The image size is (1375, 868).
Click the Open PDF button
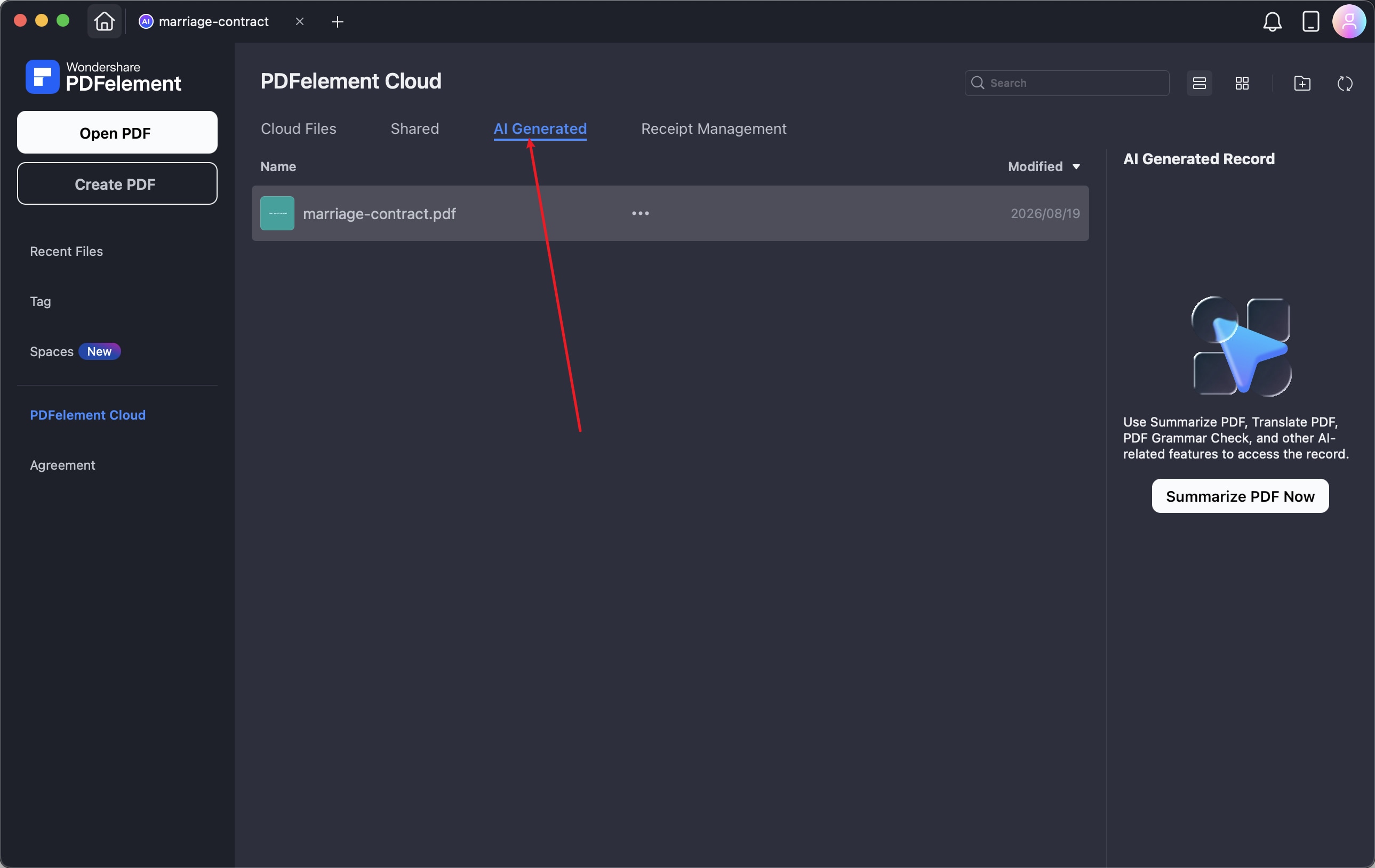pyautogui.click(x=117, y=132)
